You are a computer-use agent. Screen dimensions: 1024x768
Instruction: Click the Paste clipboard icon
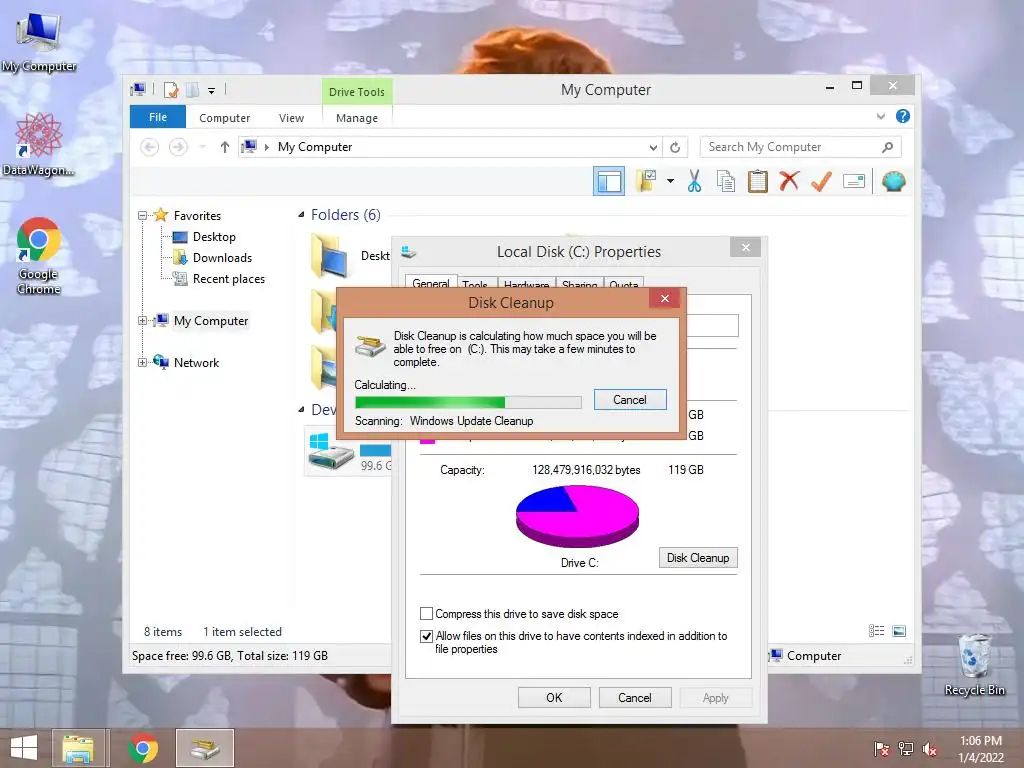(758, 181)
